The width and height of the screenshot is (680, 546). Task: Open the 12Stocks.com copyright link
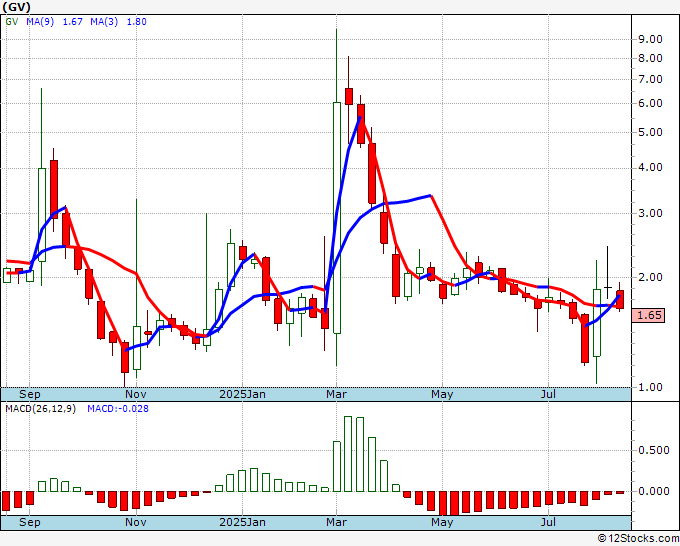point(638,539)
